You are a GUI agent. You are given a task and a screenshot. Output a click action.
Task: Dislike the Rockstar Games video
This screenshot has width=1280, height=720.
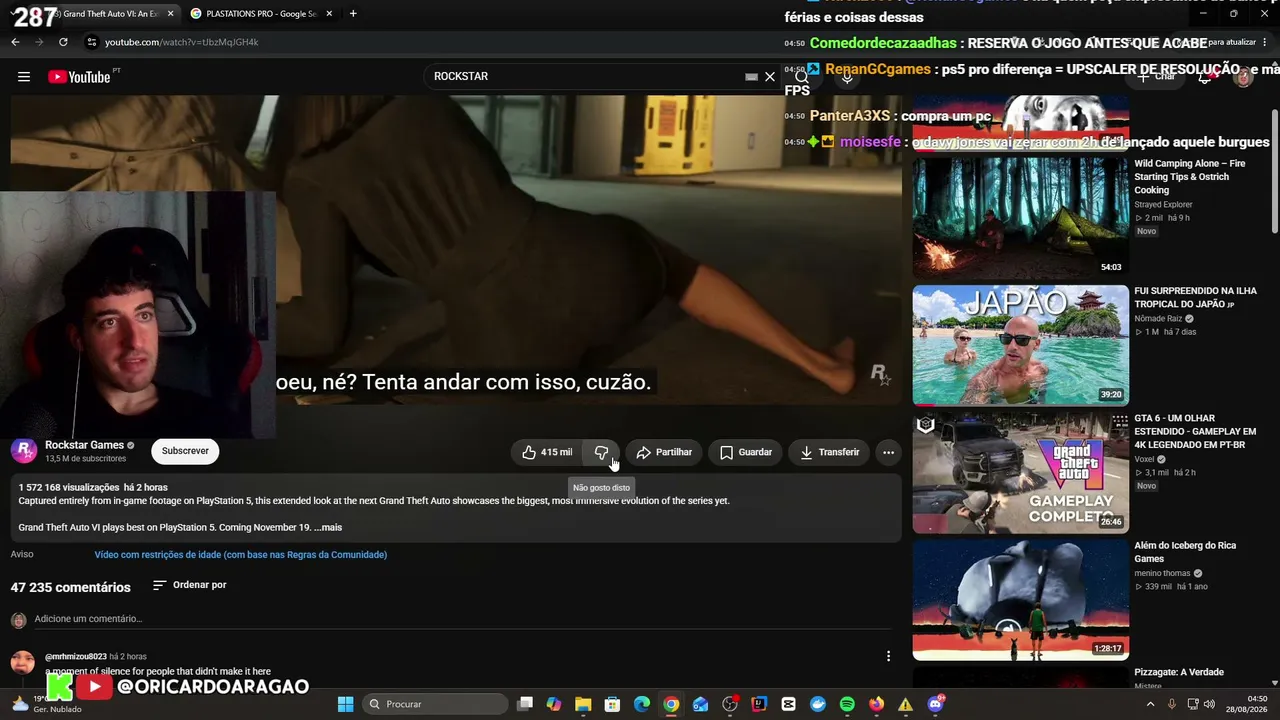tap(601, 452)
